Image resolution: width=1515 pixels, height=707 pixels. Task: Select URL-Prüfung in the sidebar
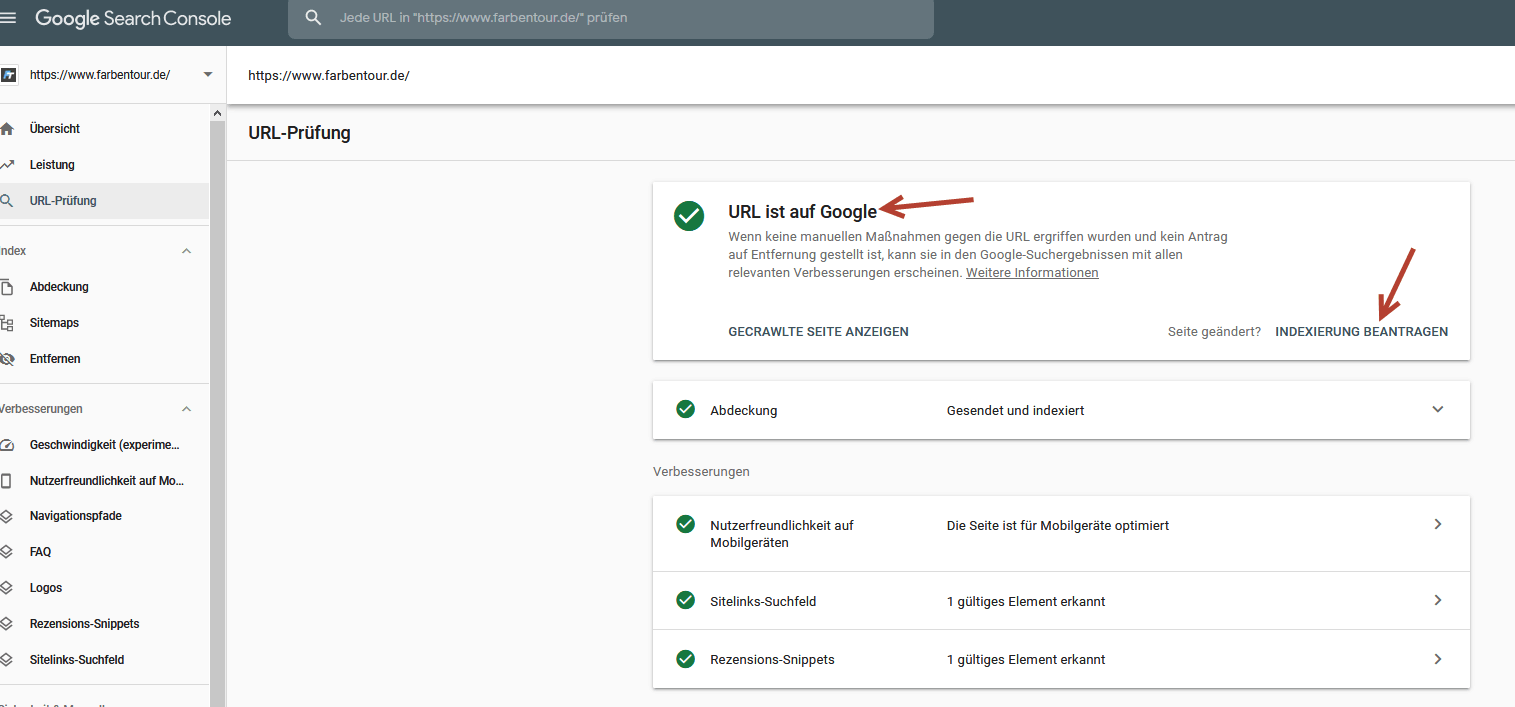point(104,201)
